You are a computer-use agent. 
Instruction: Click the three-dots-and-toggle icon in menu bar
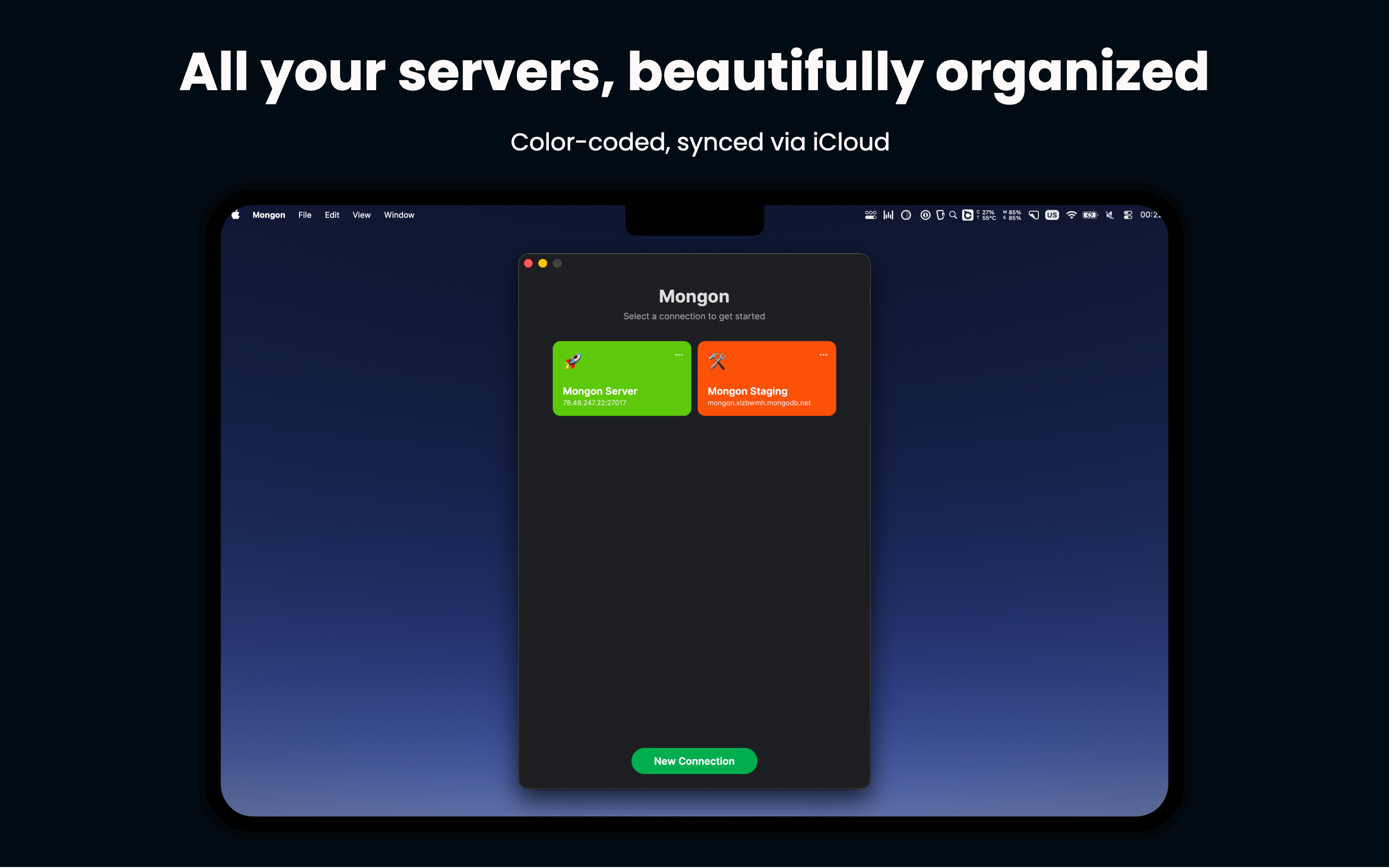coord(870,215)
